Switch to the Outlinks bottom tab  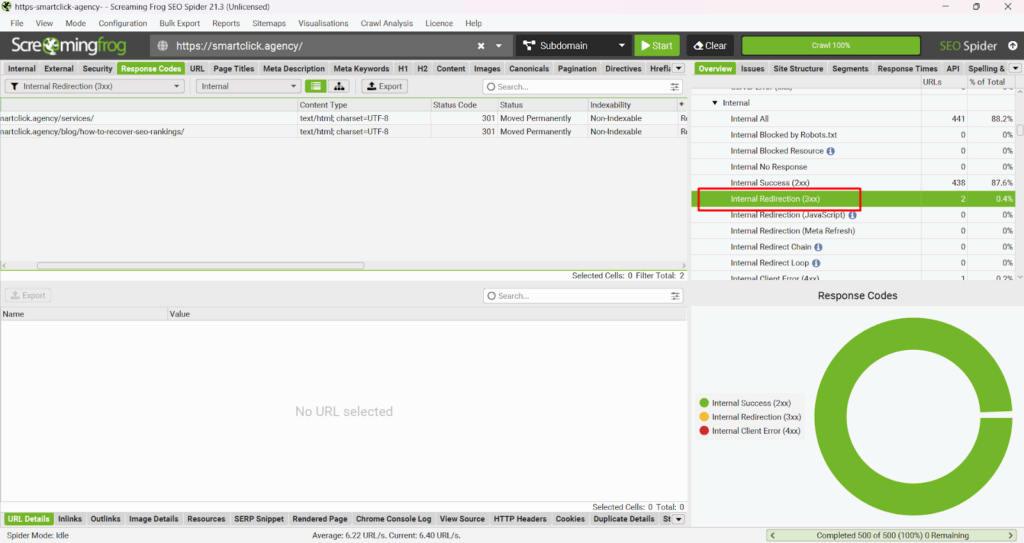click(x=105, y=519)
